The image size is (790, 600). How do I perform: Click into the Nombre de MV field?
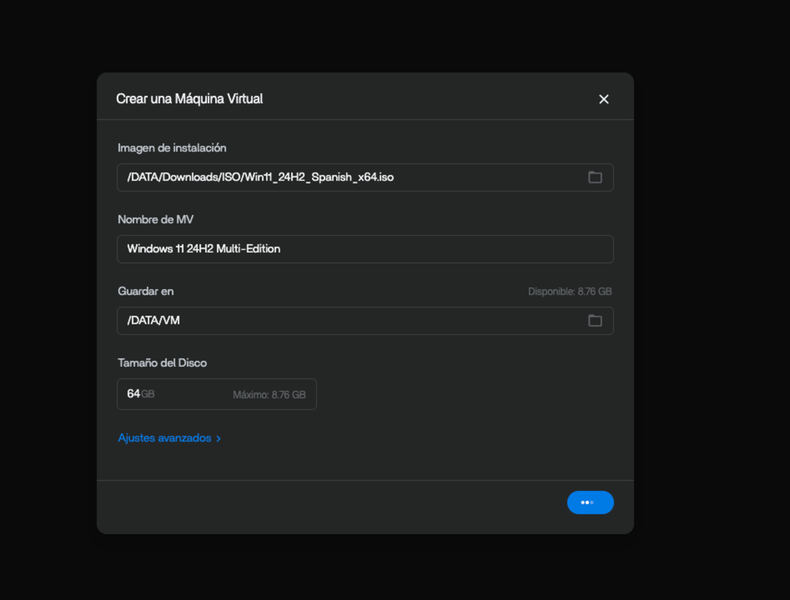tap(364, 249)
